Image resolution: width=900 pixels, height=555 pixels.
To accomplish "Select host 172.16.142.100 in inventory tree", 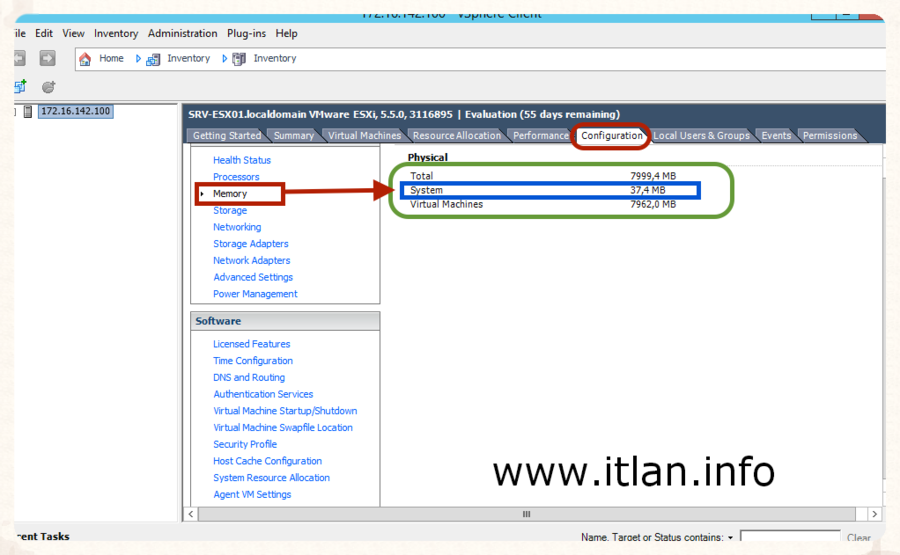I will click(x=75, y=111).
